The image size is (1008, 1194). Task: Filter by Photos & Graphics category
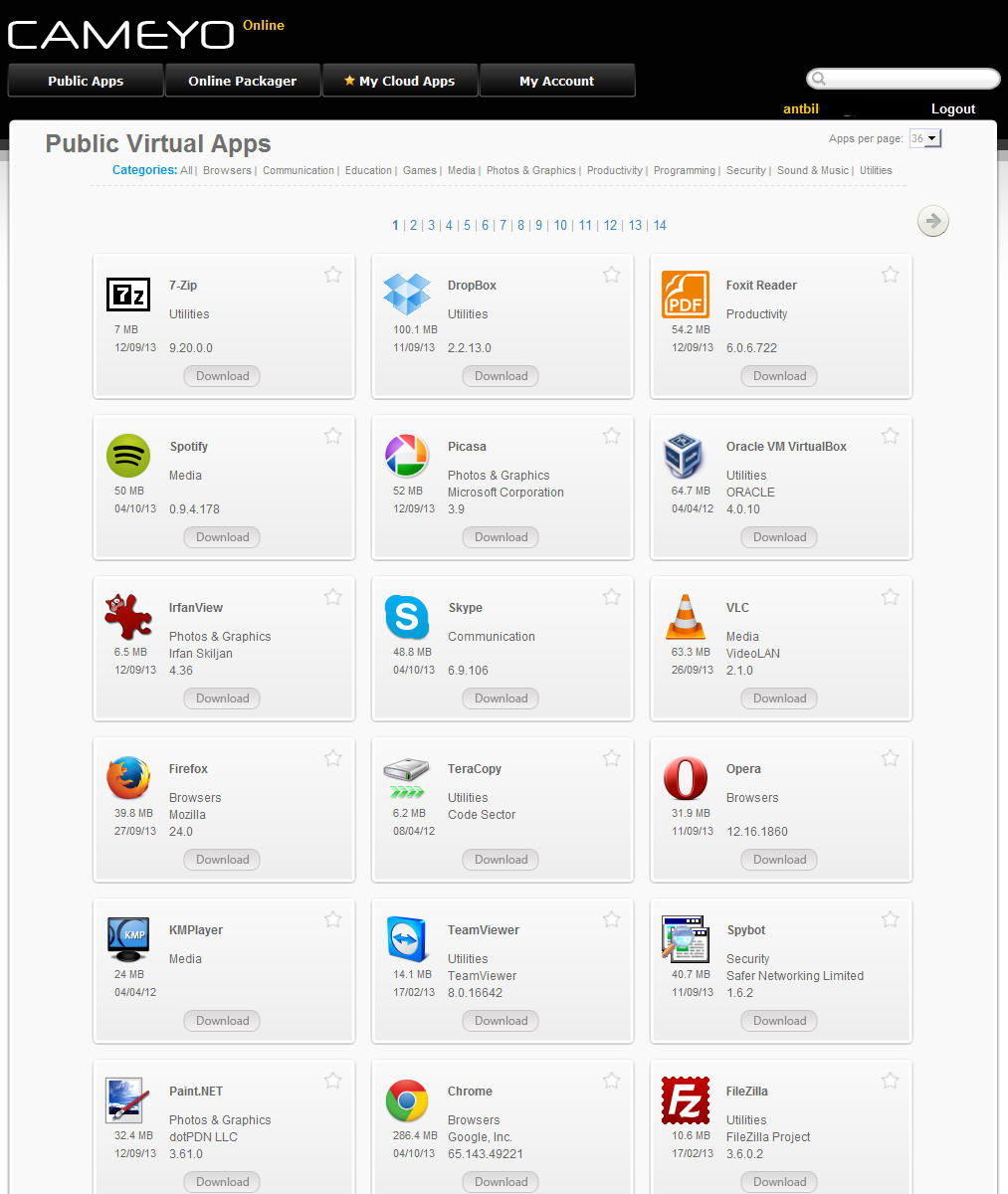(531, 170)
